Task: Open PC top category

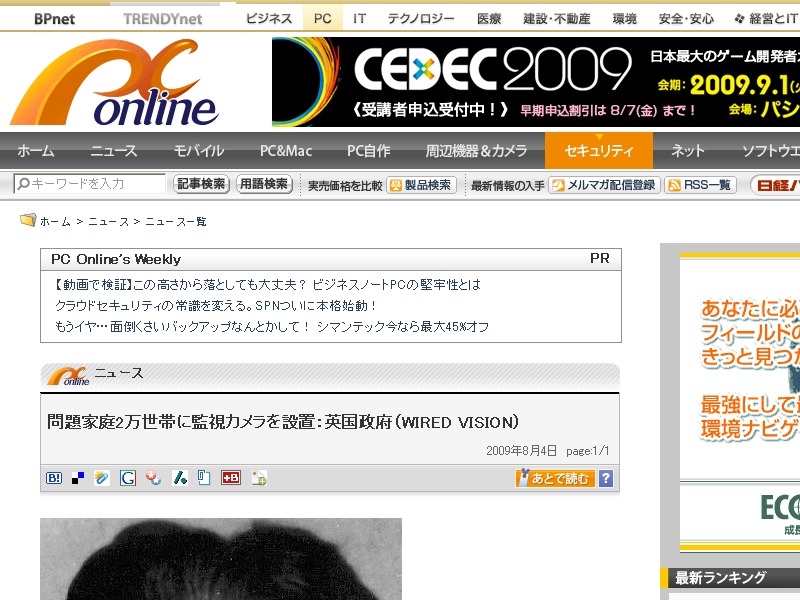Action: tap(322, 19)
